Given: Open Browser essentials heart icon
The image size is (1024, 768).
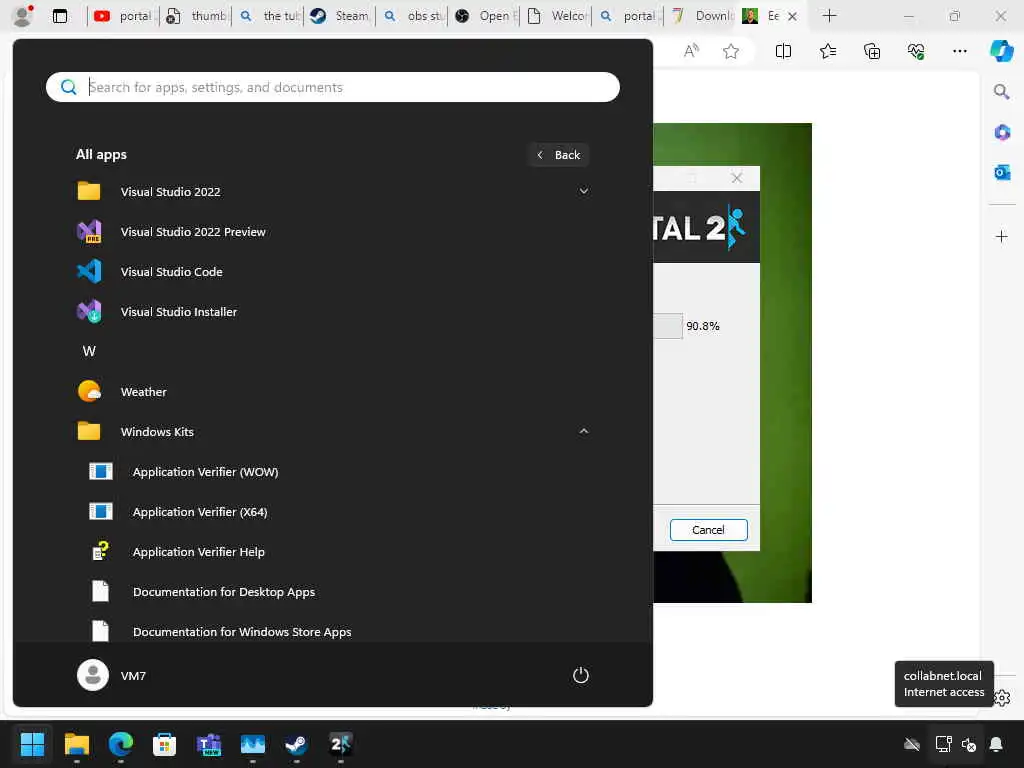Looking at the screenshot, I should pos(916,51).
